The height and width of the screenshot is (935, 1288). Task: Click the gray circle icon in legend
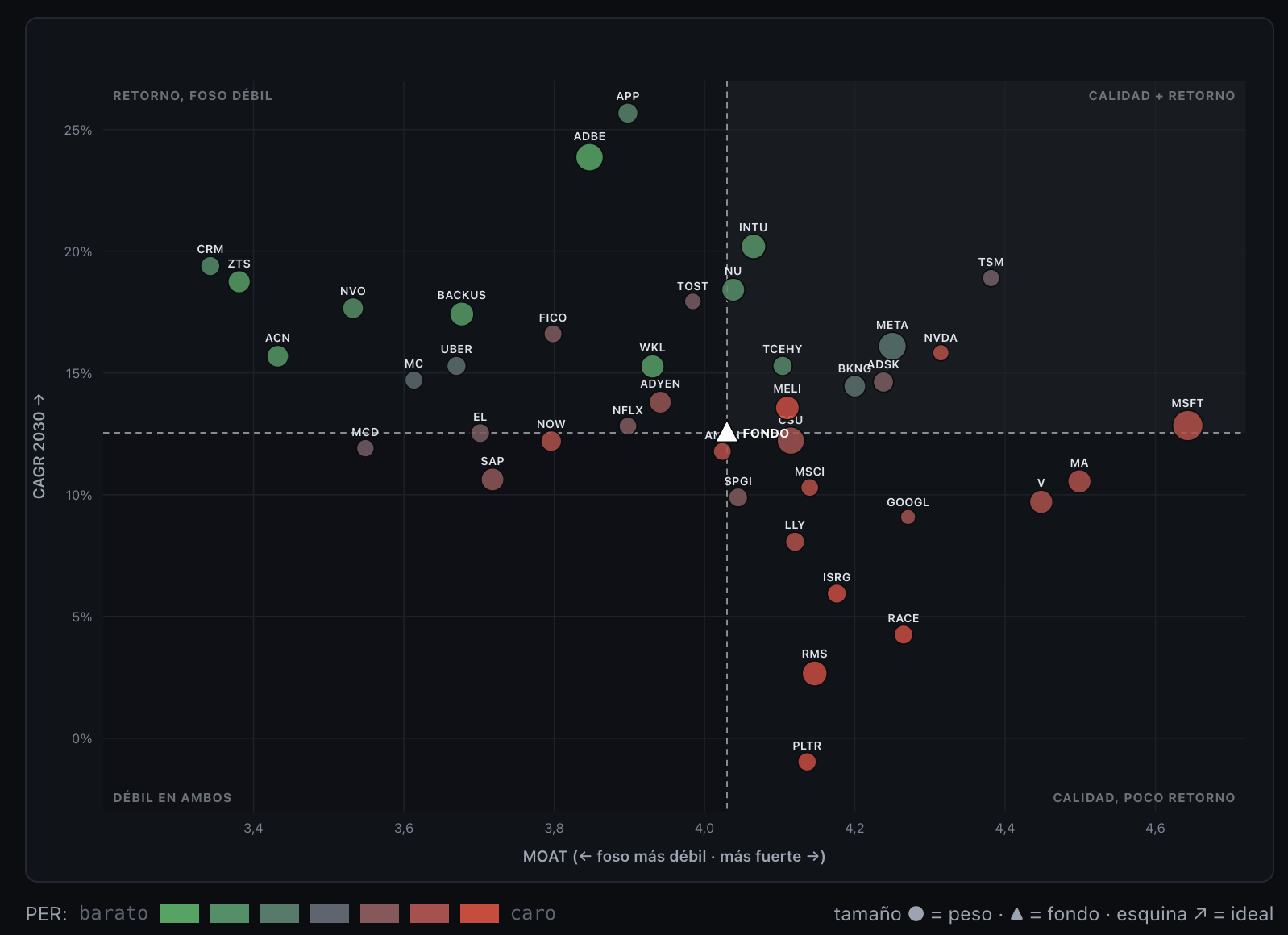pos(916,913)
